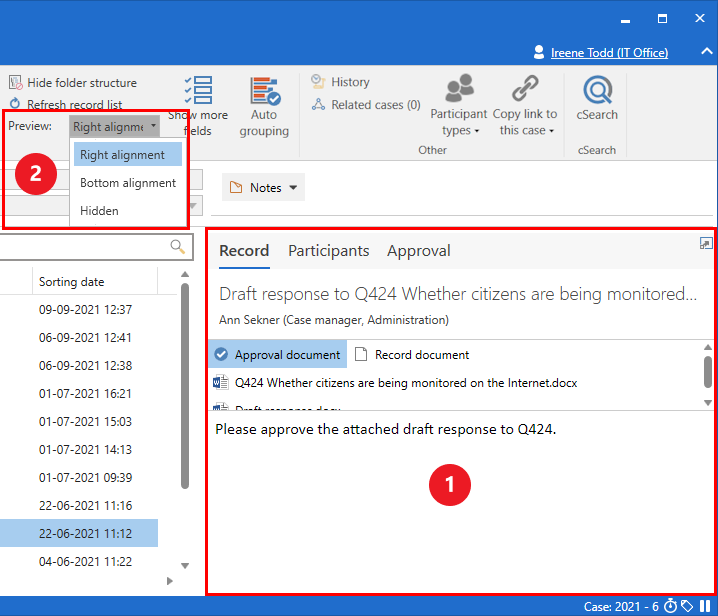718x616 pixels.
Task: Open History from the ribbon
Action: tap(340, 82)
